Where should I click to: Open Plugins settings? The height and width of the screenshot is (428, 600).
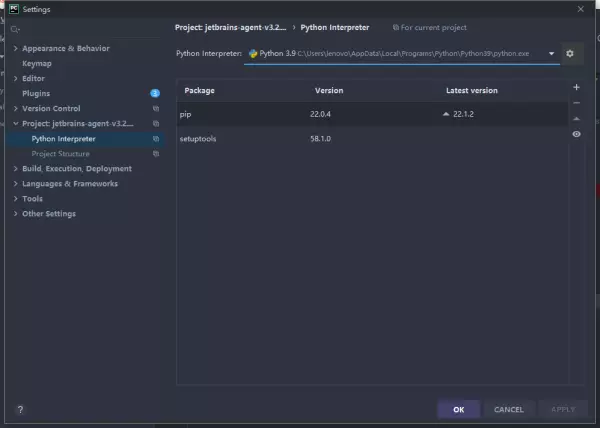pos(36,93)
